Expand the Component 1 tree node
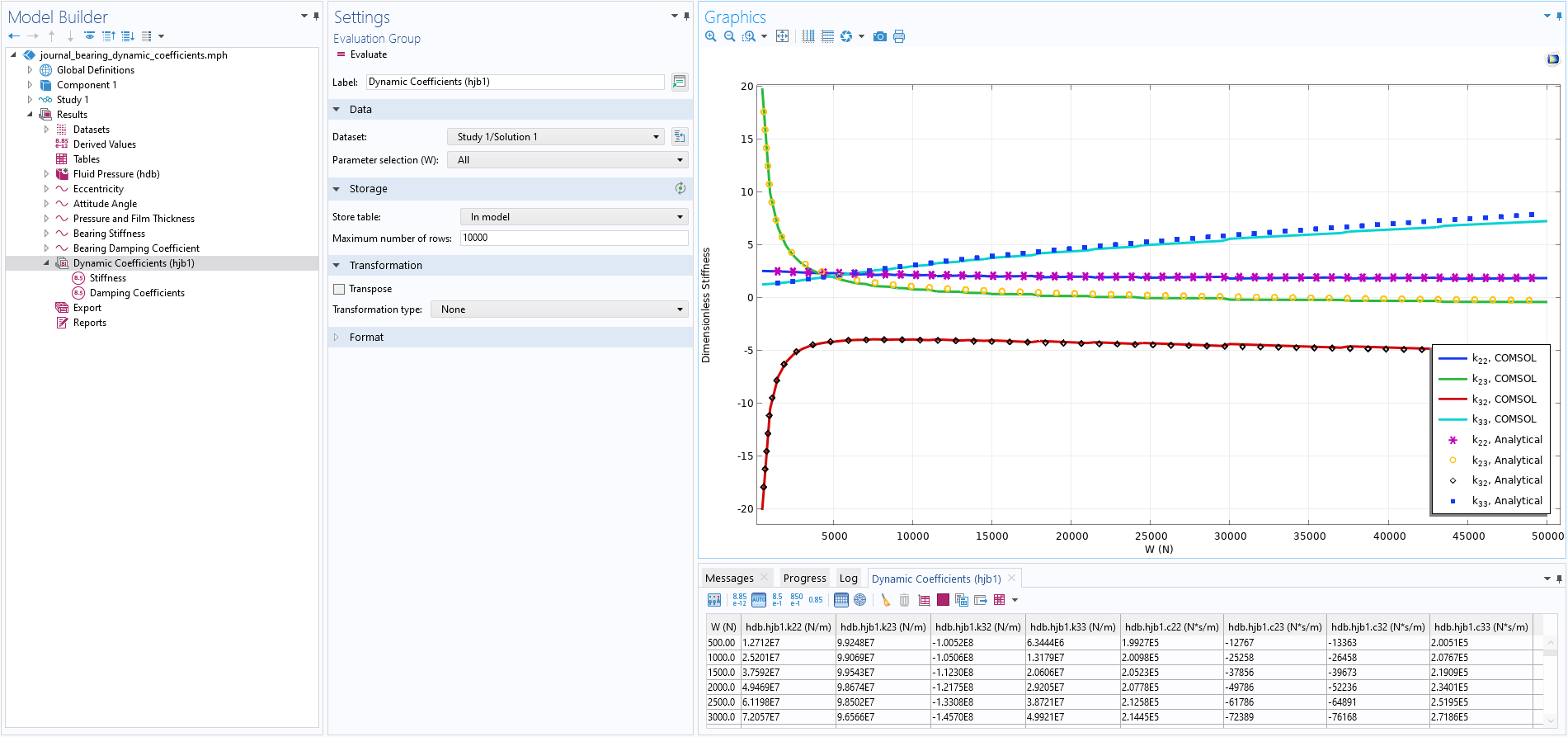1568x737 pixels. point(30,85)
